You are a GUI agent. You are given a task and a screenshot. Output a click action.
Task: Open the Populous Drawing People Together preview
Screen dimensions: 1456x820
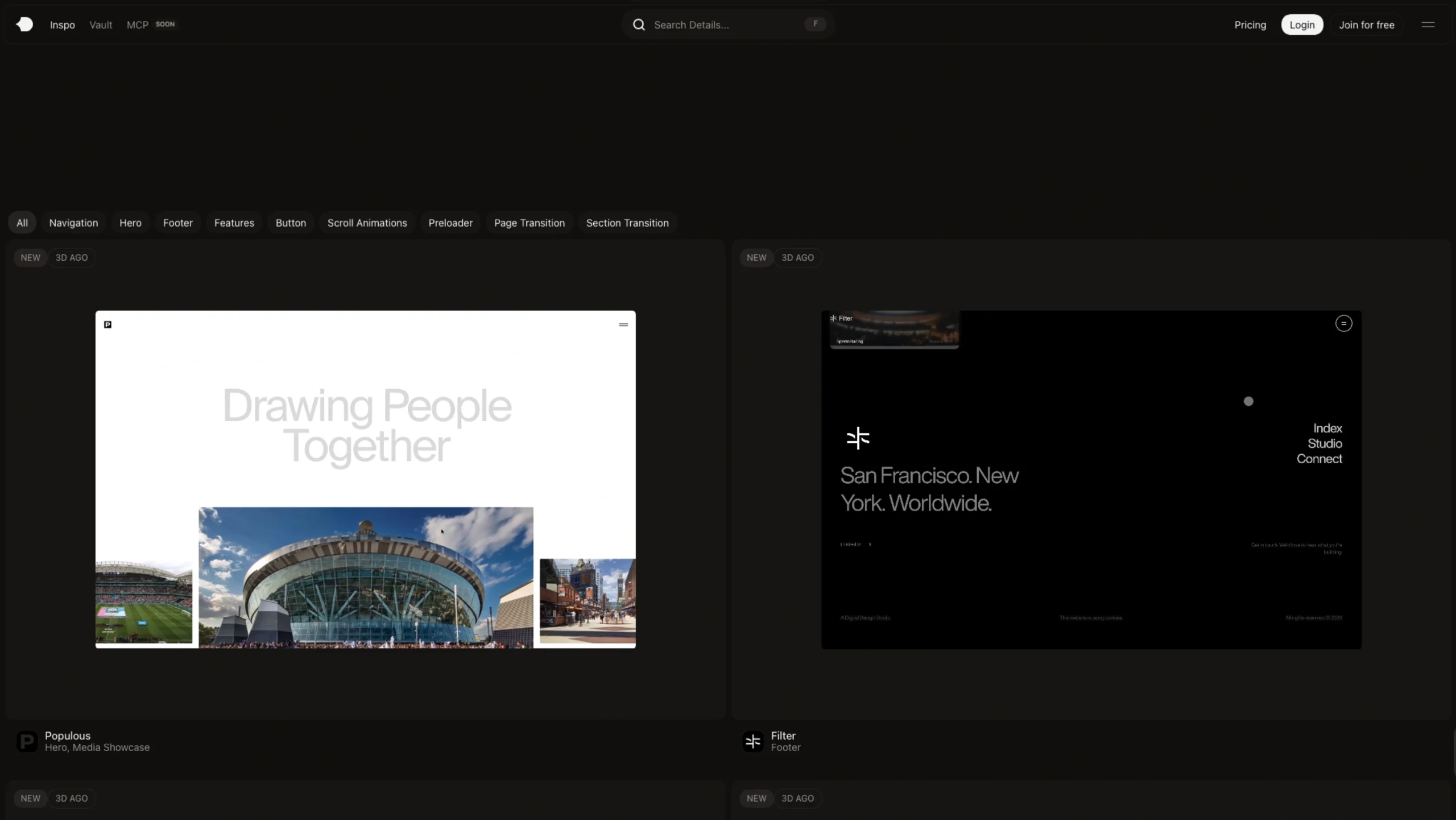pos(366,479)
